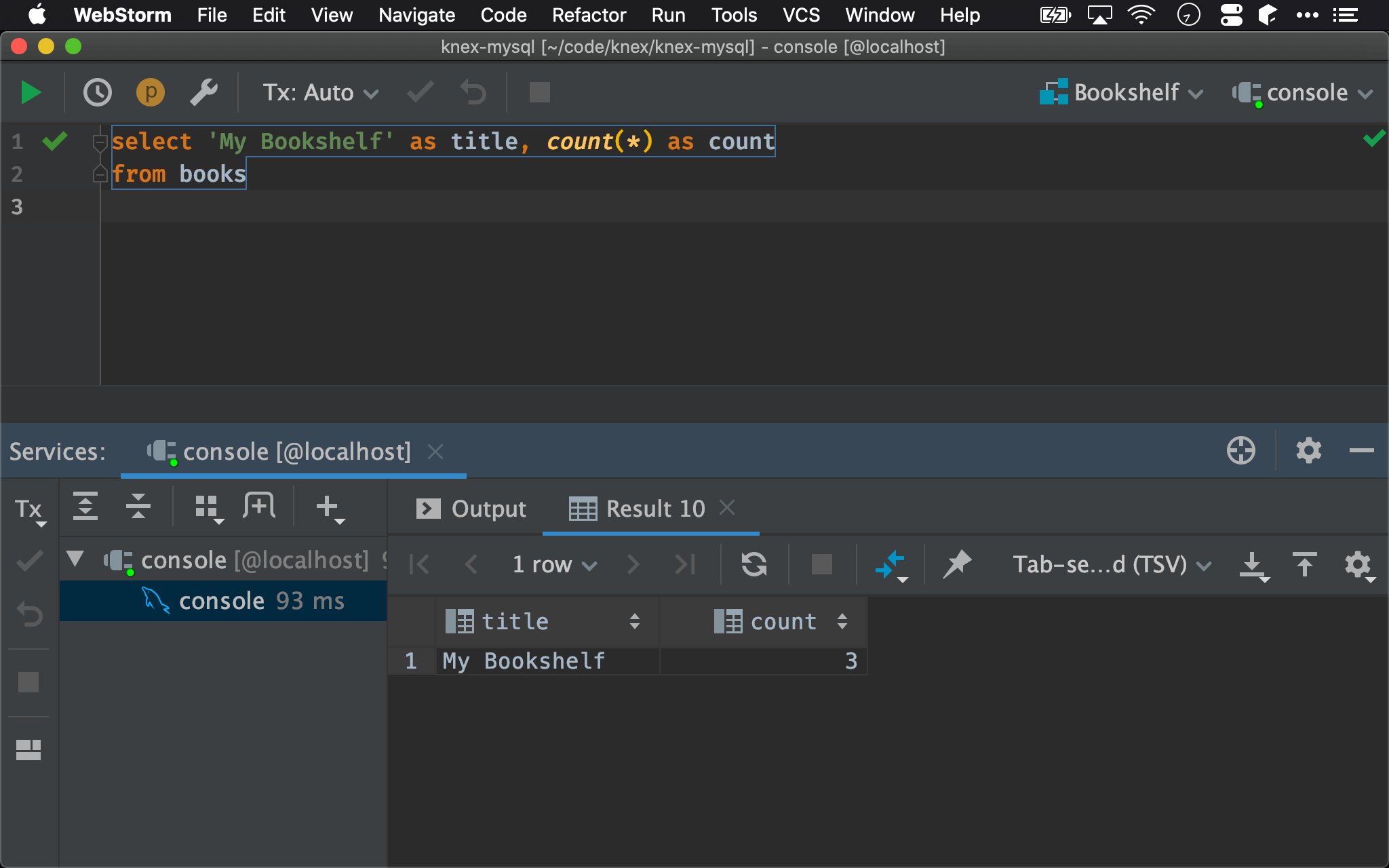
Task: Click the commit checkmark in the Services sidebar
Action: (x=30, y=561)
